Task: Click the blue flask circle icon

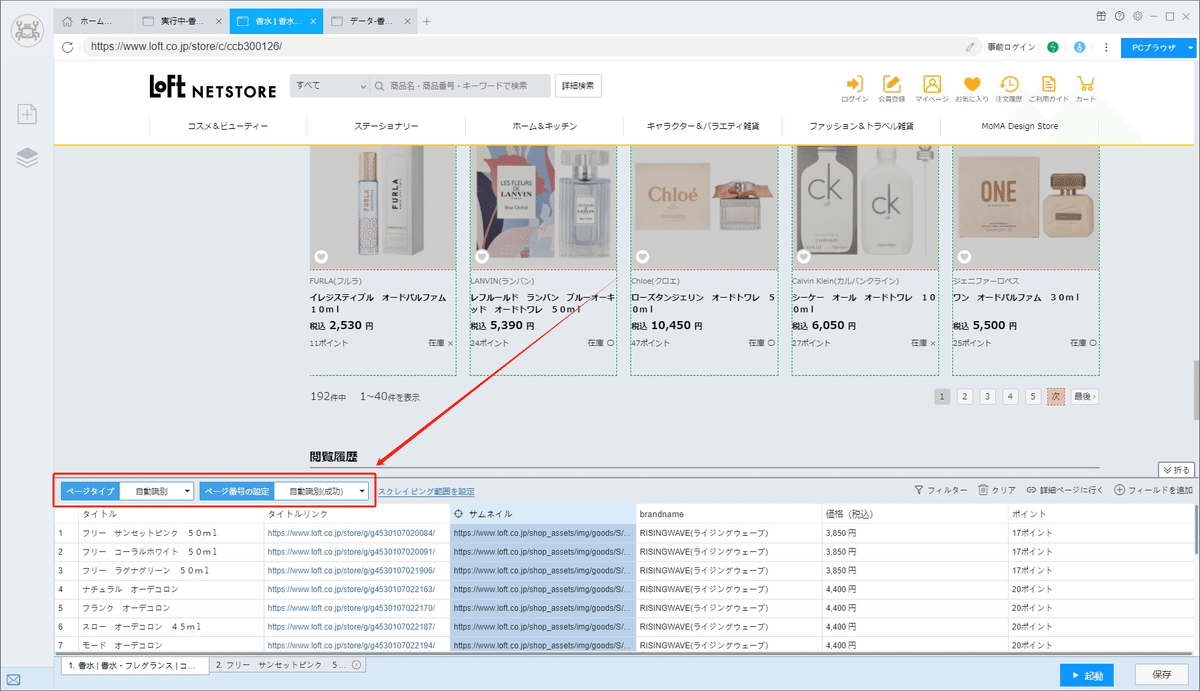Action: tap(1079, 46)
